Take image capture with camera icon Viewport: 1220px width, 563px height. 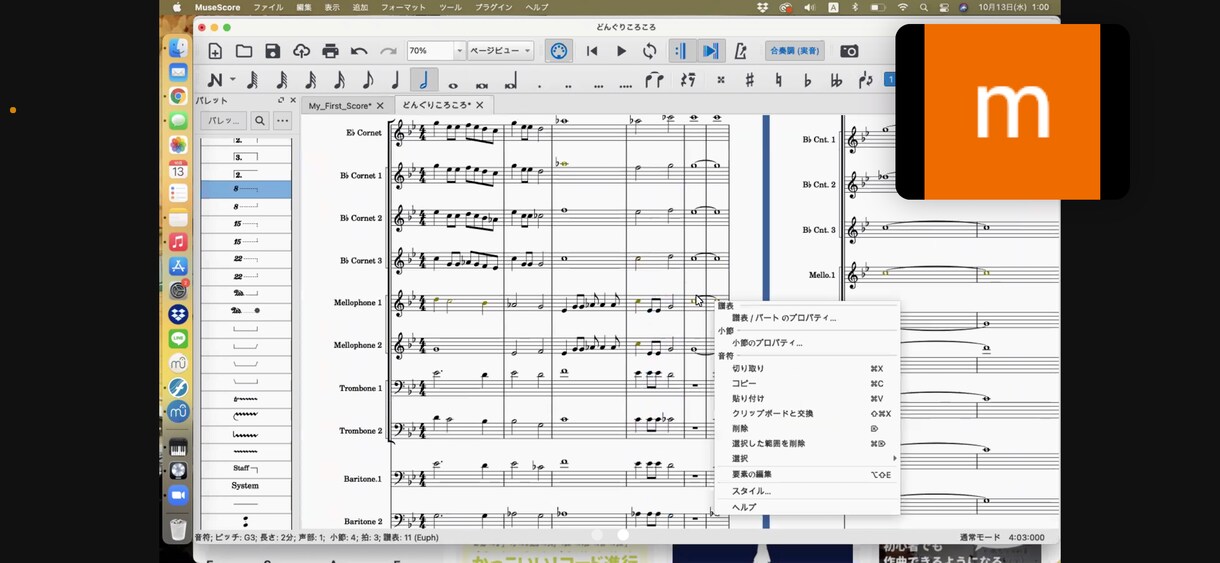849,51
